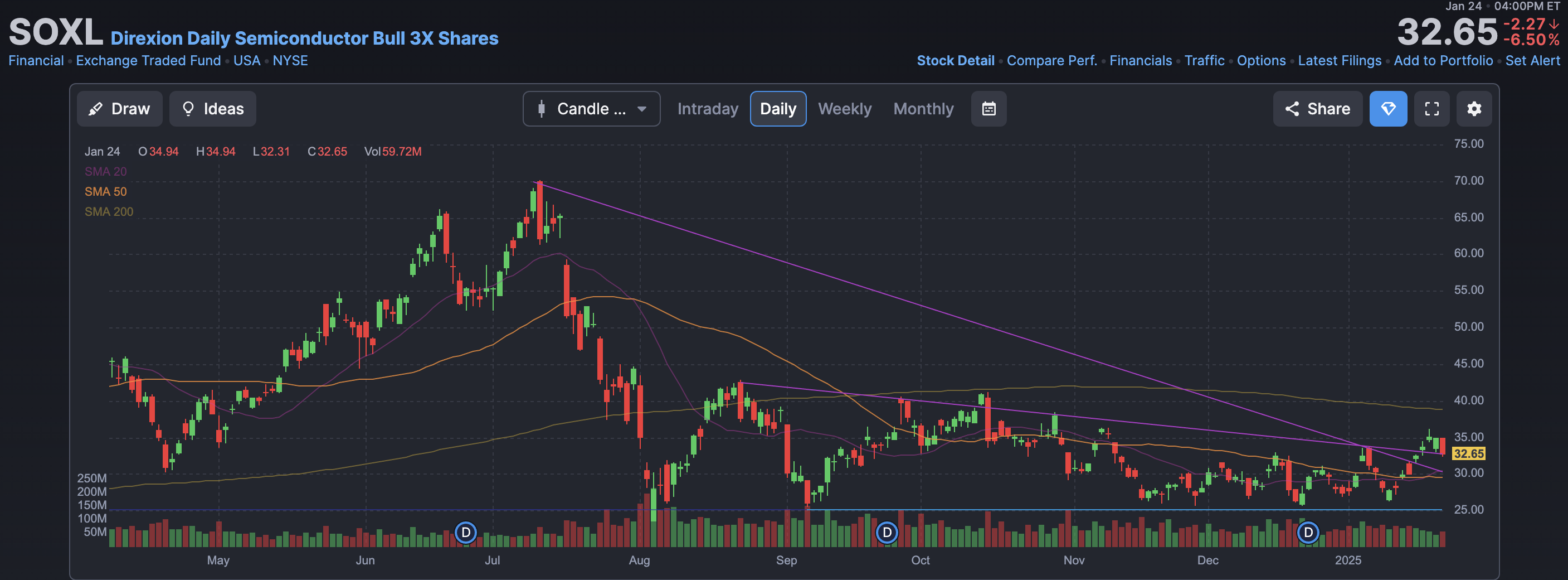This screenshot has width=1568, height=580.
Task: Click the SMA 50 legend label
Action: pyautogui.click(x=105, y=192)
